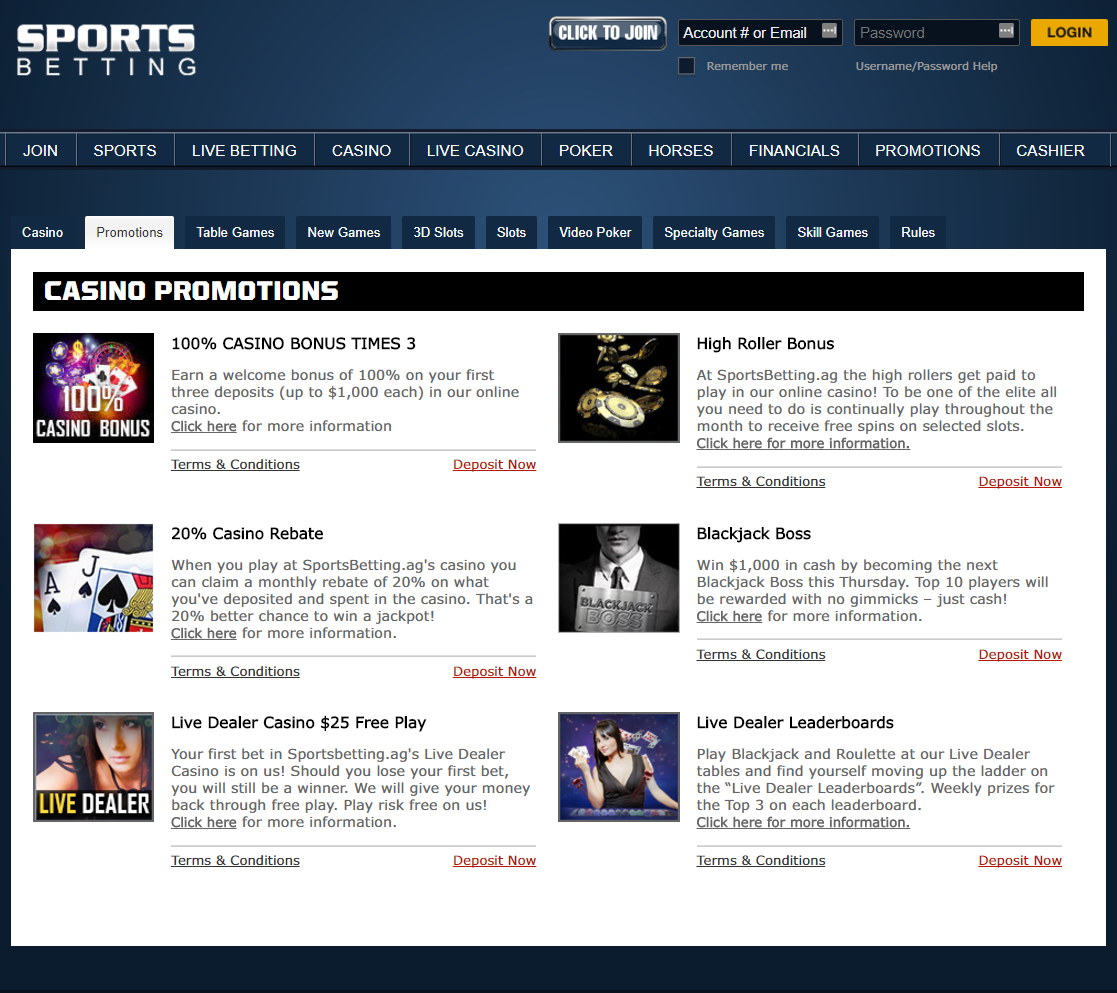Screen dimensions: 1117x993
Task: Open Username/Password Help link
Action: pos(926,66)
